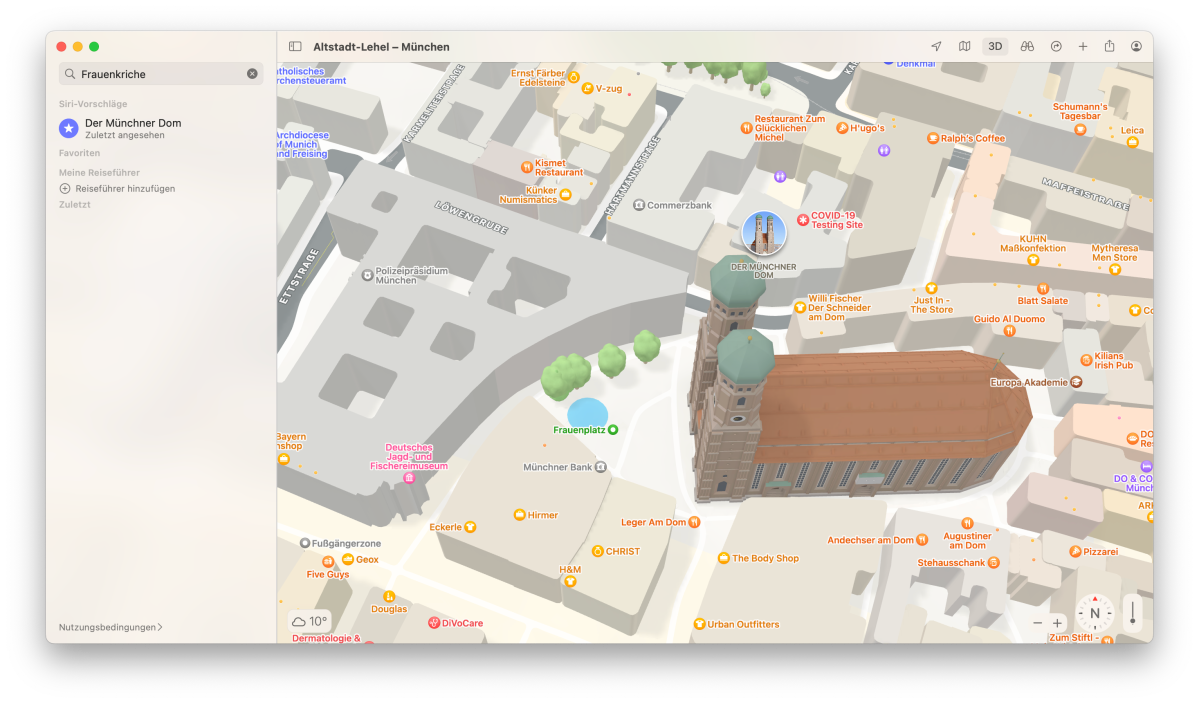The width and height of the screenshot is (1199, 704).
Task: Select Mytheresa Men Store marker
Action: point(1115,269)
